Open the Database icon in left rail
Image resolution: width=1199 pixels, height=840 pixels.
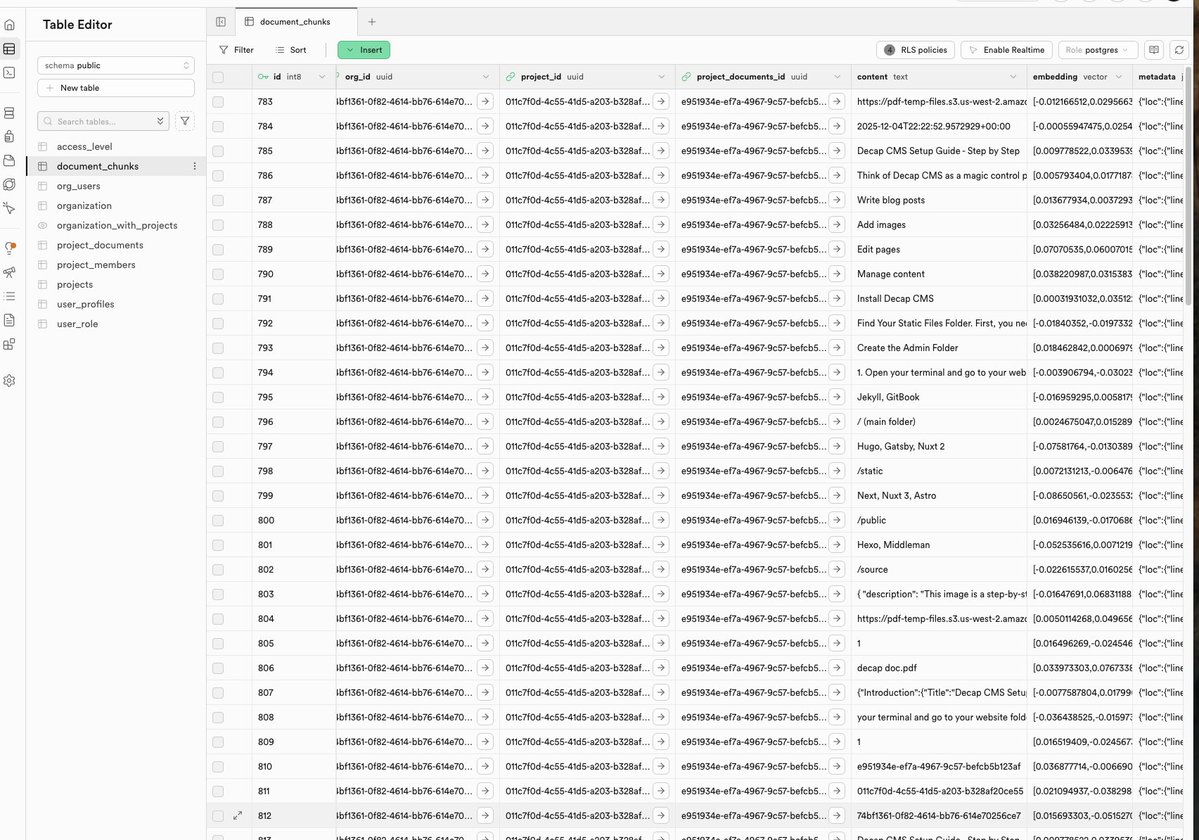point(9,113)
